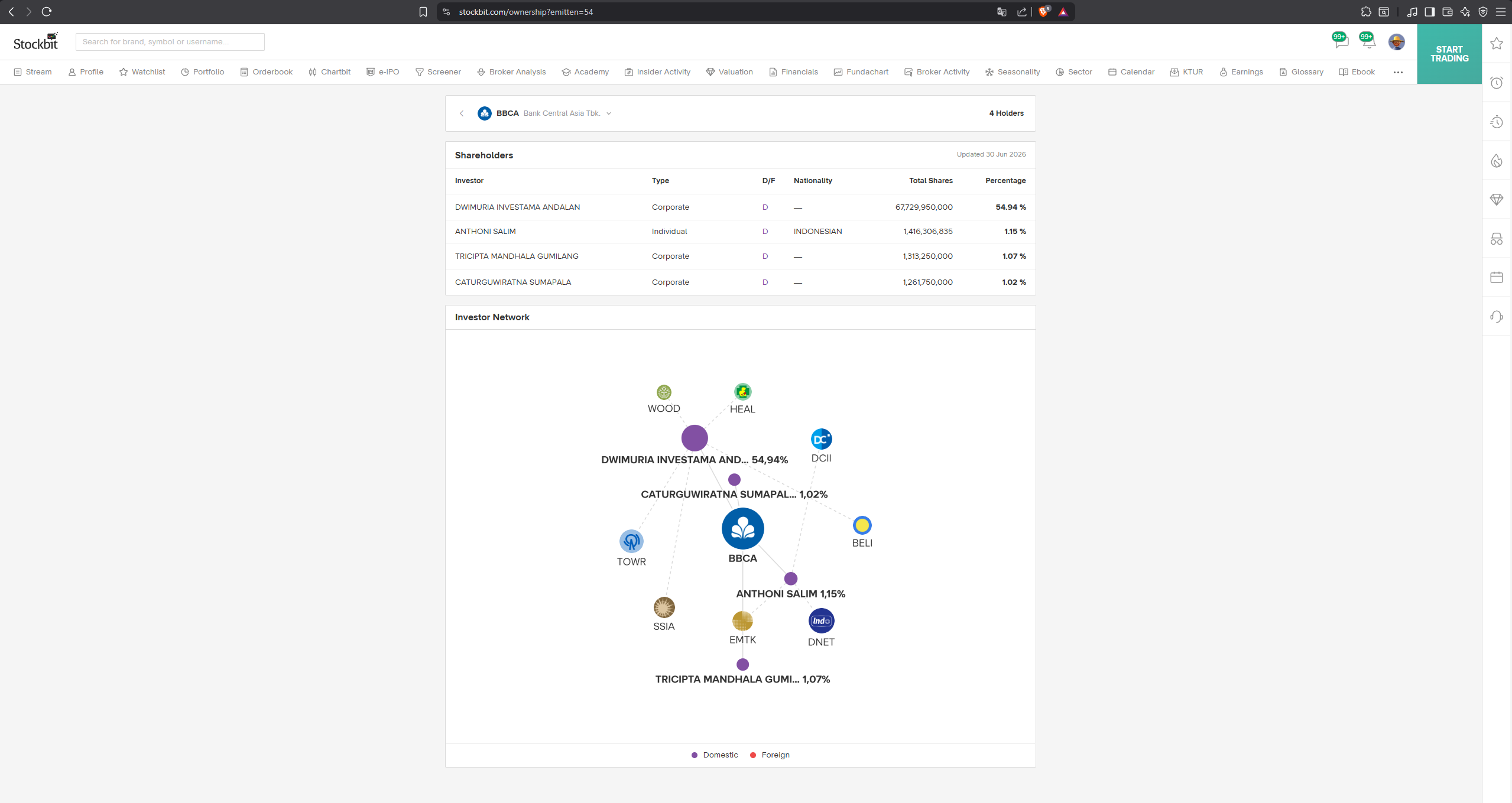Open the Stream tab
This screenshot has height=803, width=1512.
[x=33, y=72]
